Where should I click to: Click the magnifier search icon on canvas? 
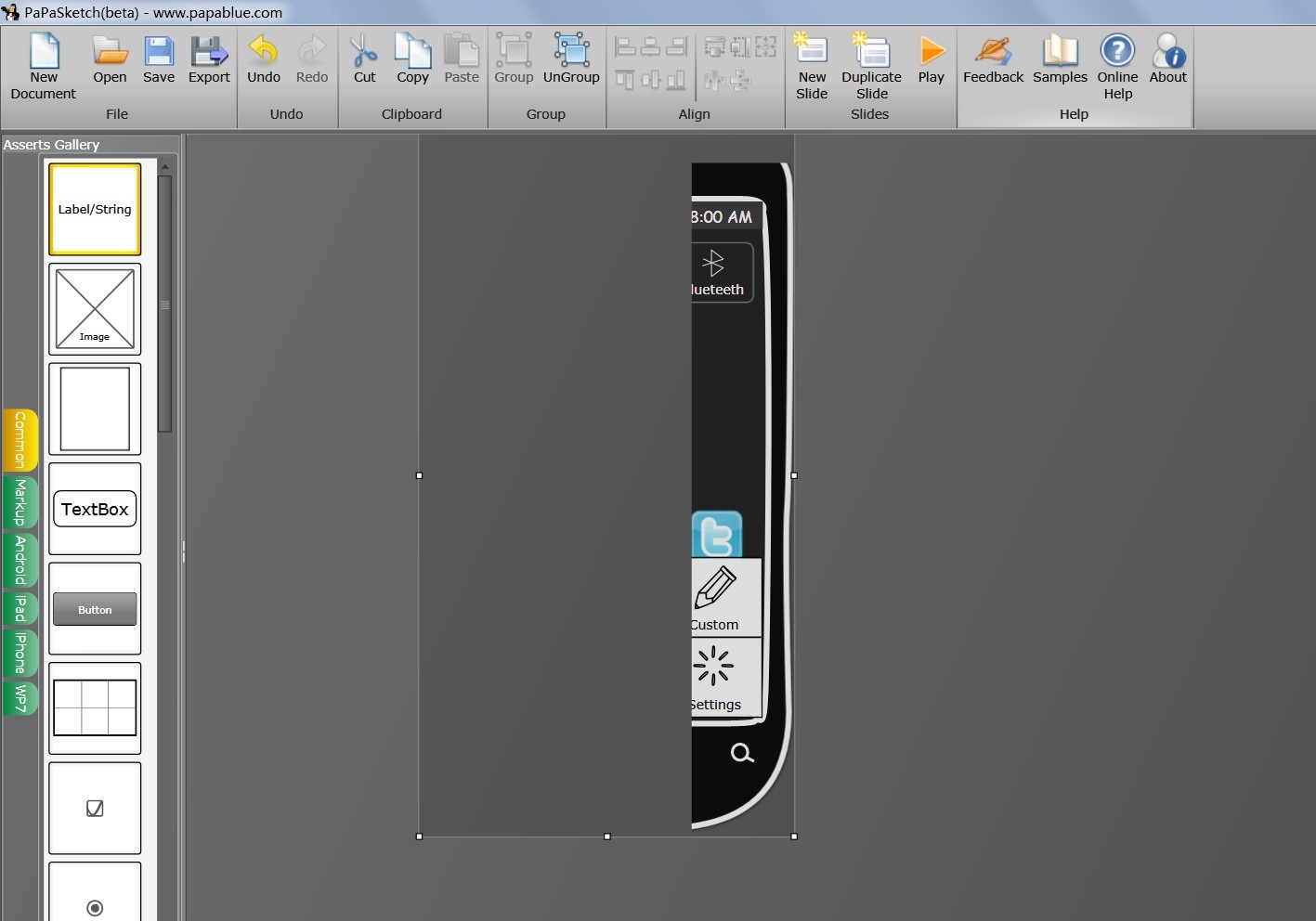pos(742,753)
